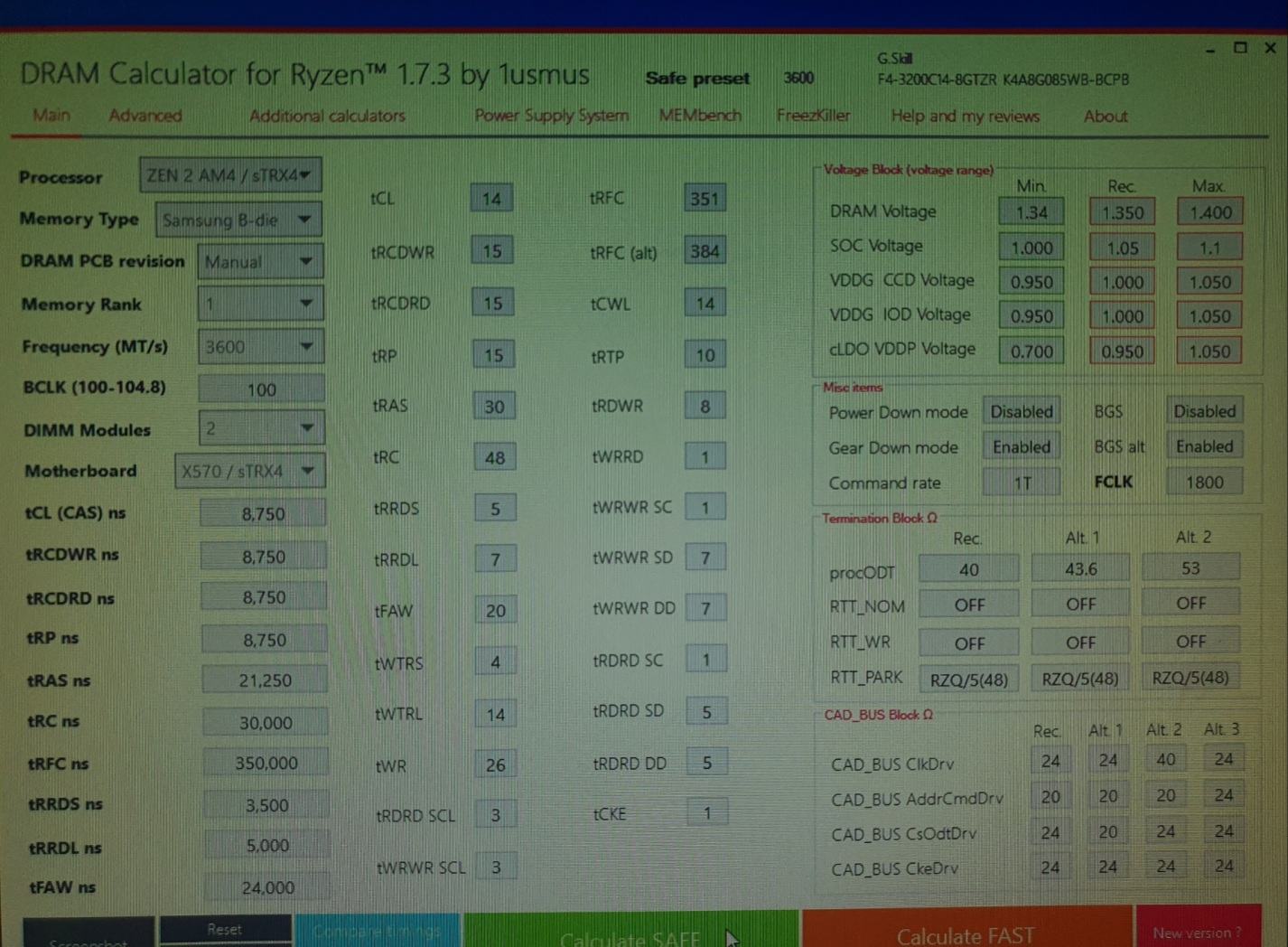The width and height of the screenshot is (1288, 947).
Task: Minimize the DRAM Calculator window
Action: click(1210, 51)
